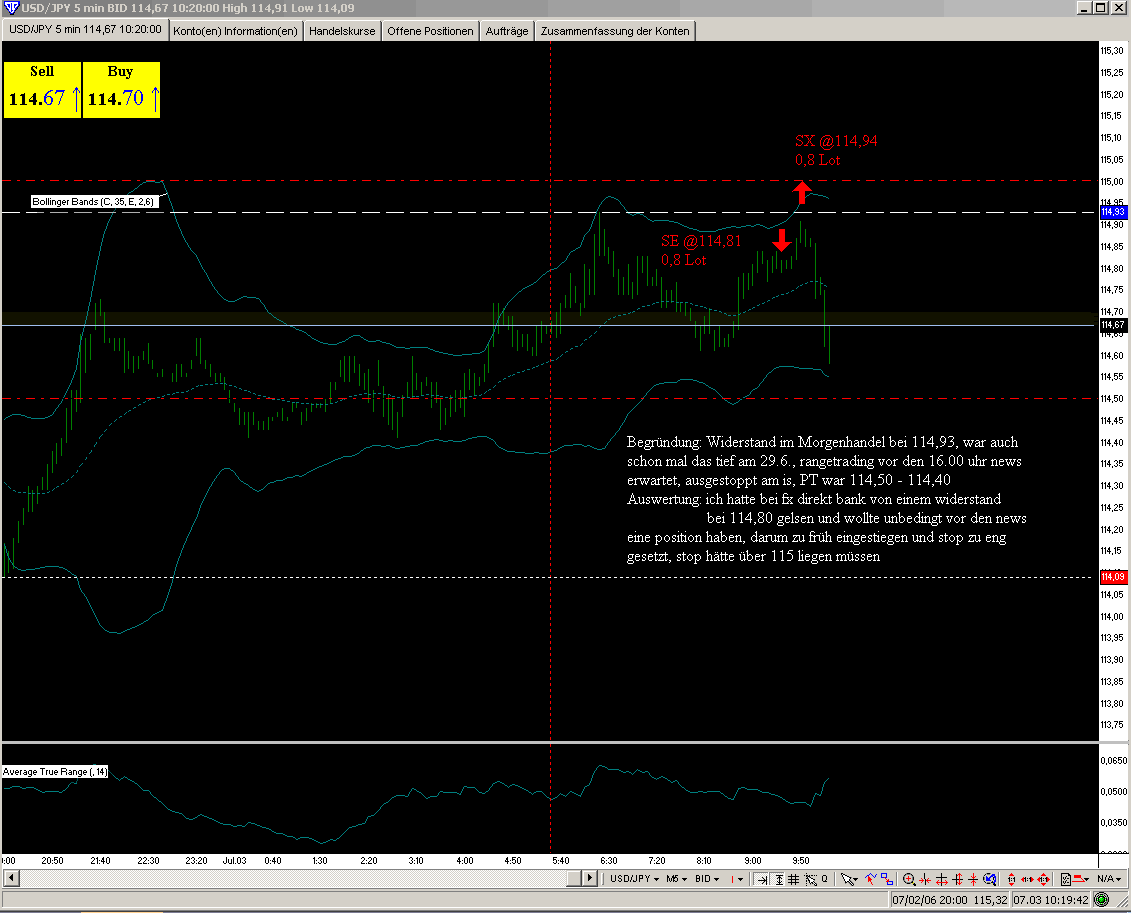
Task: Toggle the chart shift arrow icon
Action: 762,879
